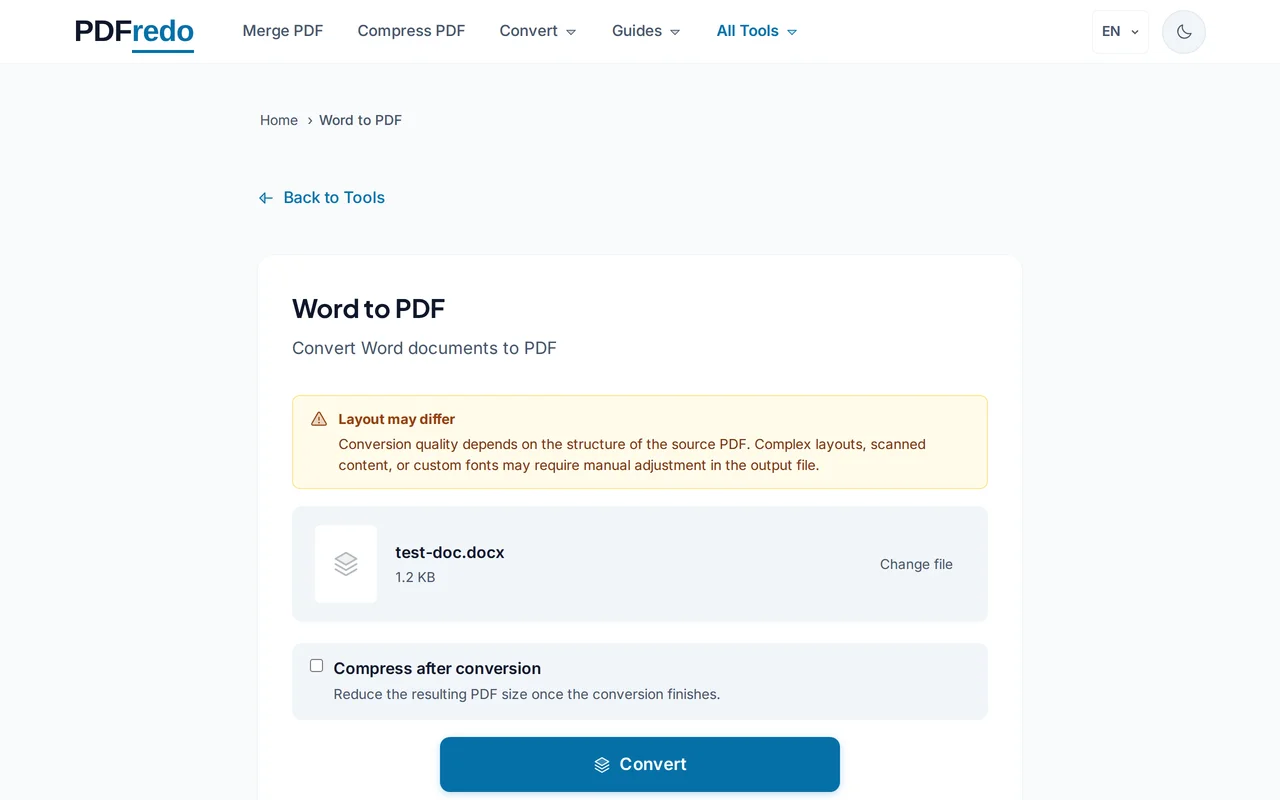Select Merge PDF from the navigation
The width and height of the screenshot is (1280, 800).
point(283,31)
